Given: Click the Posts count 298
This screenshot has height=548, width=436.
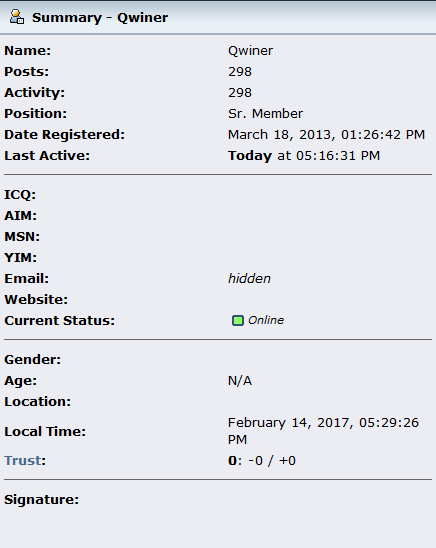Looking at the screenshot, I should pos(240,72).
